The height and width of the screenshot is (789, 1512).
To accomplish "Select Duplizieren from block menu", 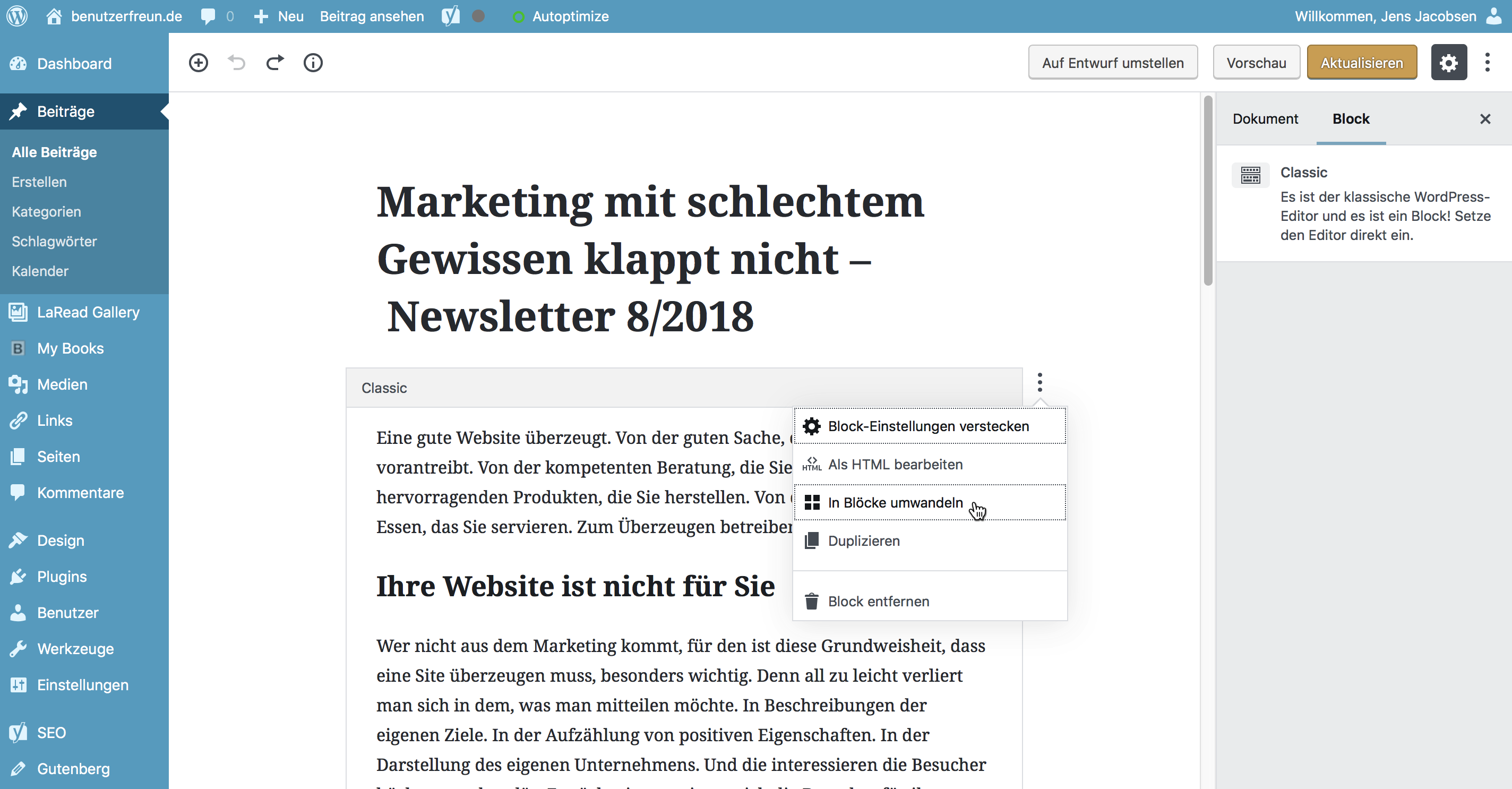I will (x=930, y=540).
